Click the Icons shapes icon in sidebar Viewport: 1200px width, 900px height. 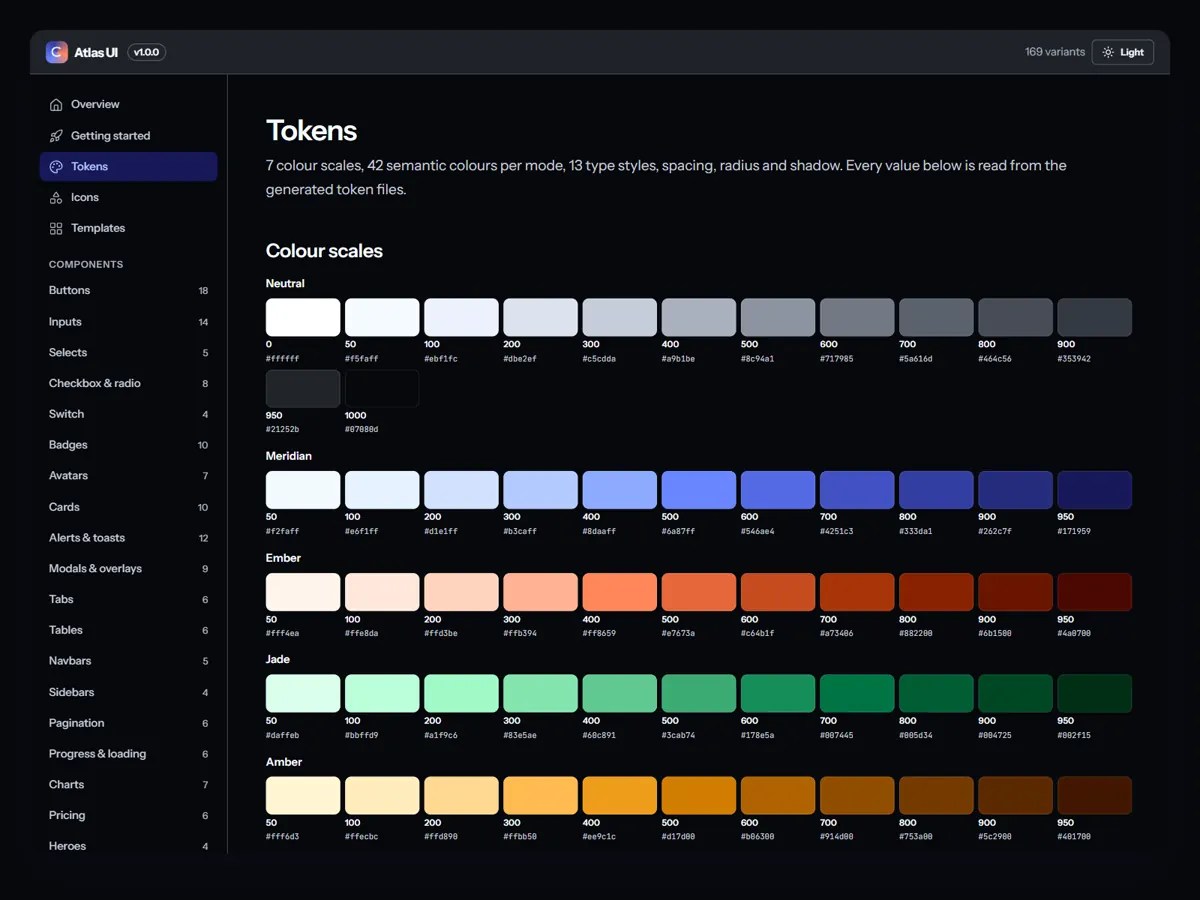click(x=56, y=197)
